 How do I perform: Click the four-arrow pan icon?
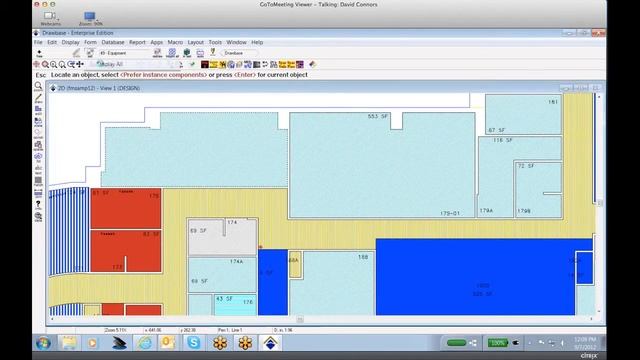coord(80,64)
